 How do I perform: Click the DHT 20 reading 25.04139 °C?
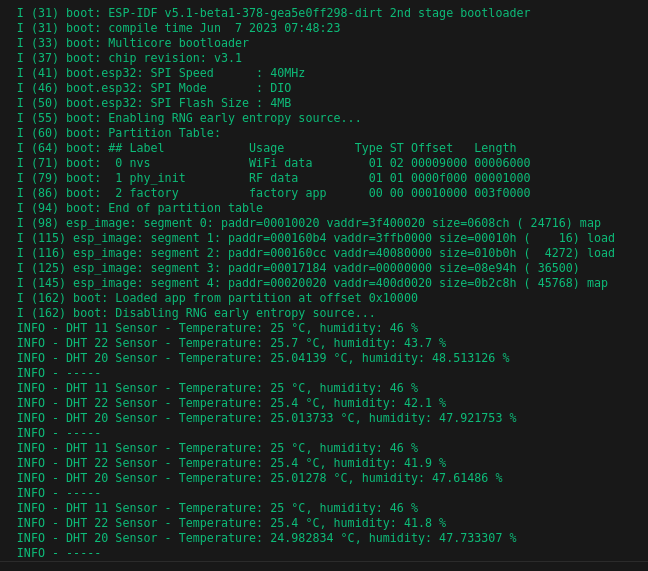click(x=263, y=358)
